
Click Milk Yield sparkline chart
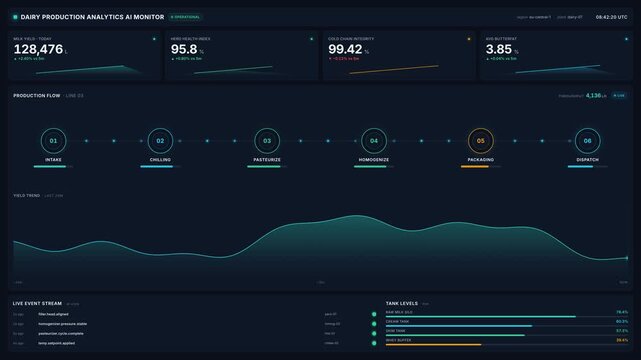[x=88, y=70]
